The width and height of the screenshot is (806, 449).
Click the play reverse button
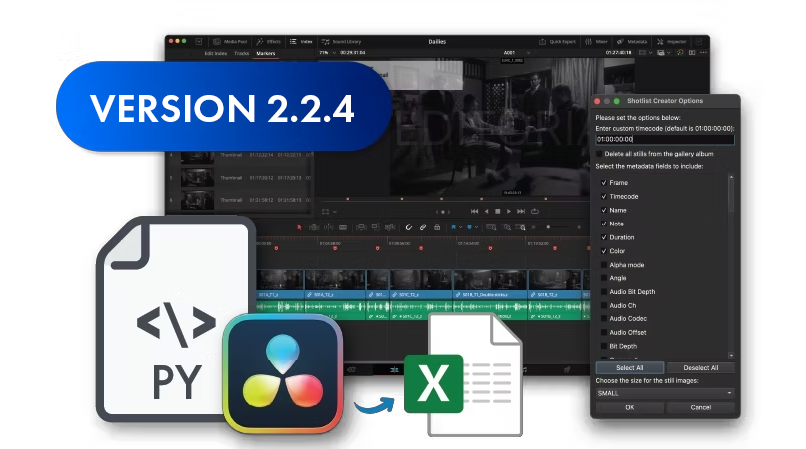[486, 211]
